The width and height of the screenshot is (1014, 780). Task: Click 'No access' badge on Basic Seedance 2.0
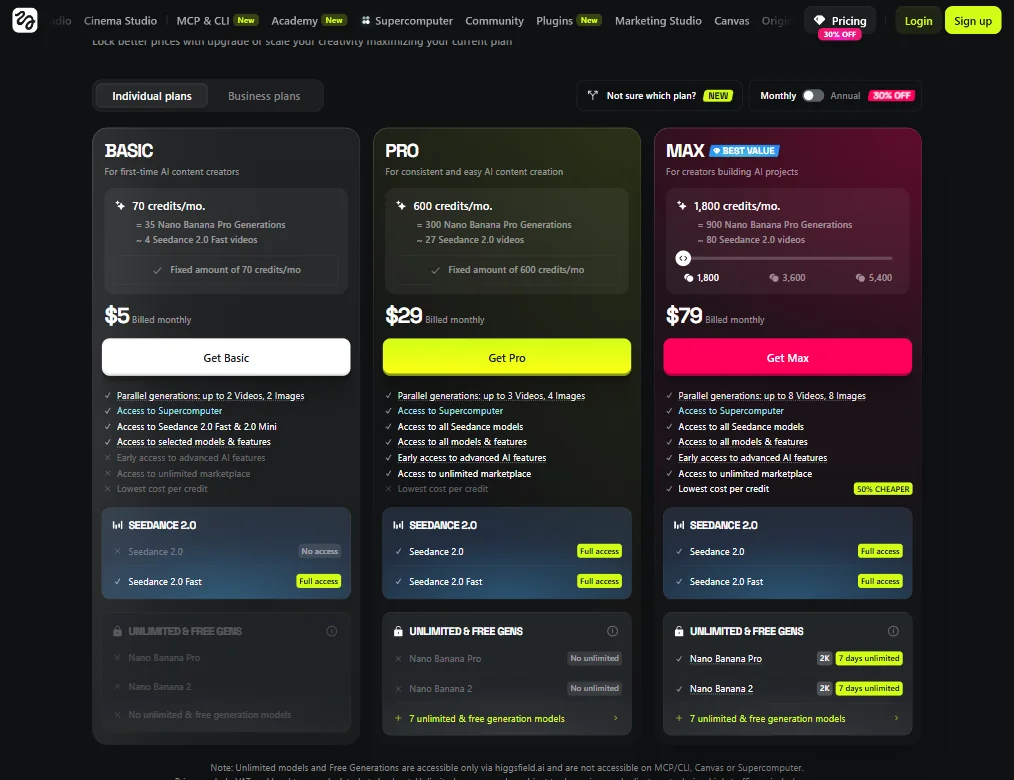click(319, 551)
